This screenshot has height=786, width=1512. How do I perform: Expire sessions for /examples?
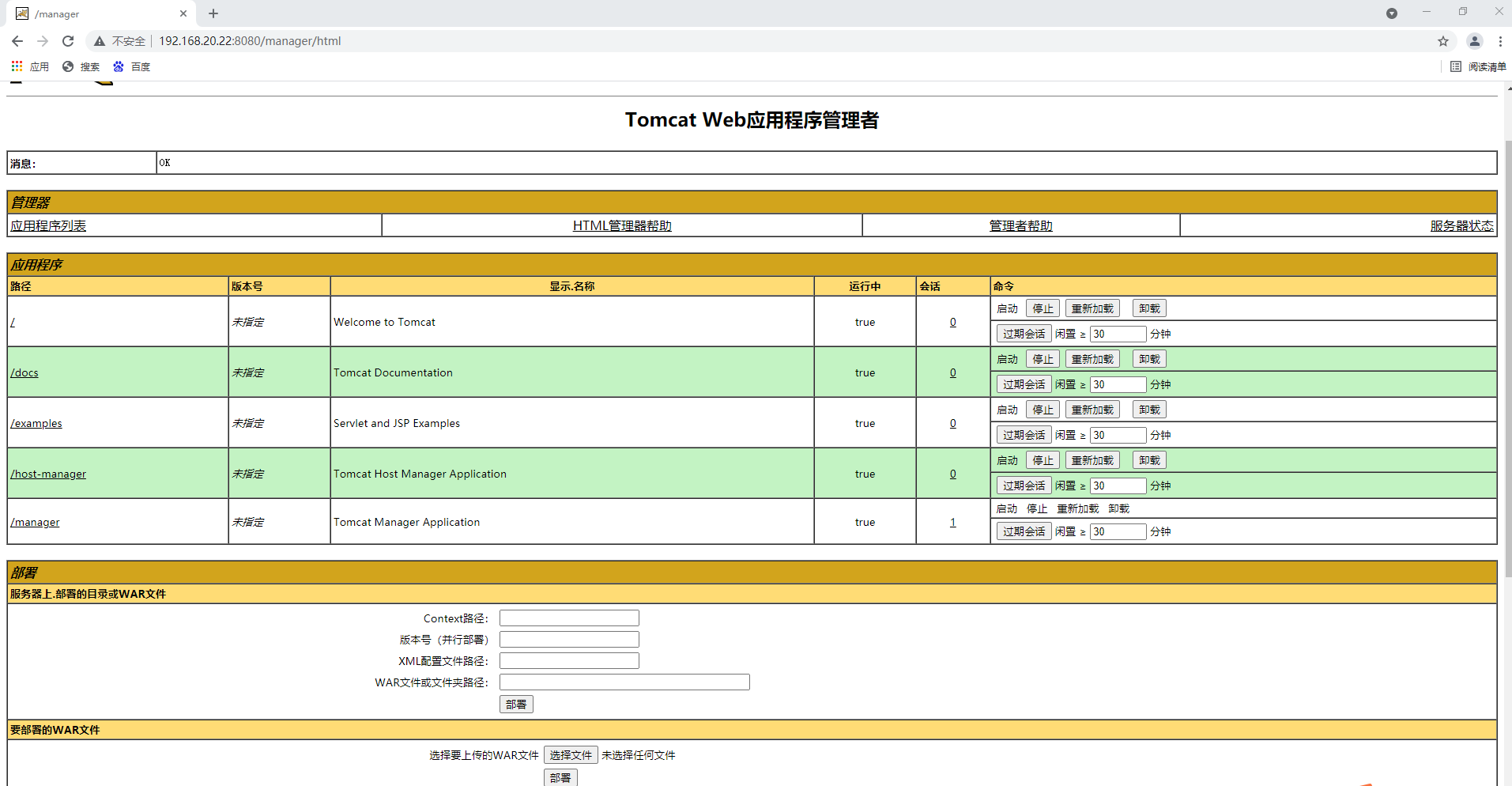click(x=1024, y=435)
